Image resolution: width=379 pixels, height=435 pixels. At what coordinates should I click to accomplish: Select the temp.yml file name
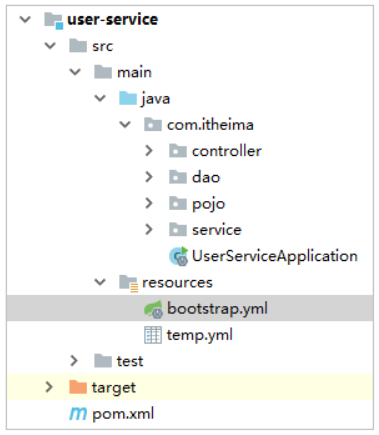click(200, 335)
